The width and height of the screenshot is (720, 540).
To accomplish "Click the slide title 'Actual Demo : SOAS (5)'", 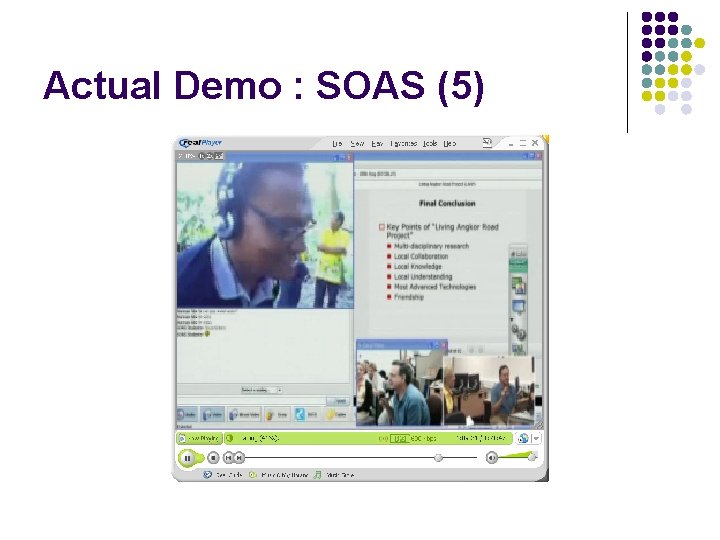I will (264, 86).
